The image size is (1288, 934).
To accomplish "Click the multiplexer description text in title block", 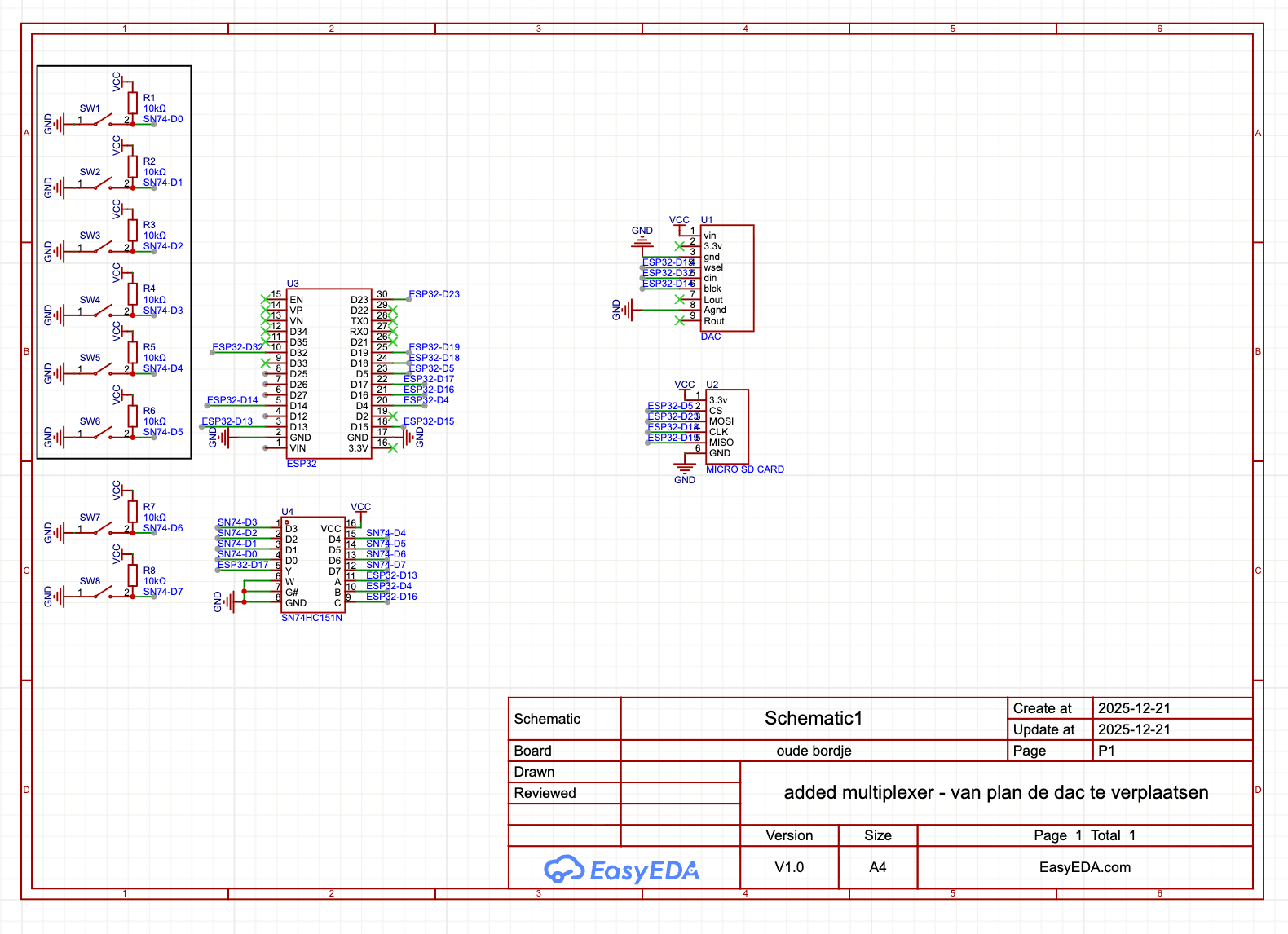I will click(996, 792).
